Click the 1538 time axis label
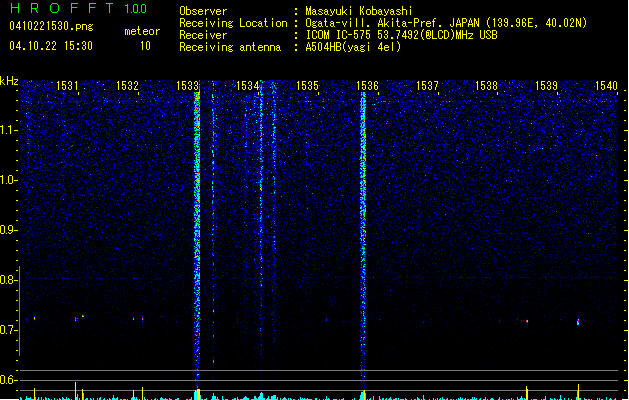This screenshot has width=629, height=400. pos(486,85)
